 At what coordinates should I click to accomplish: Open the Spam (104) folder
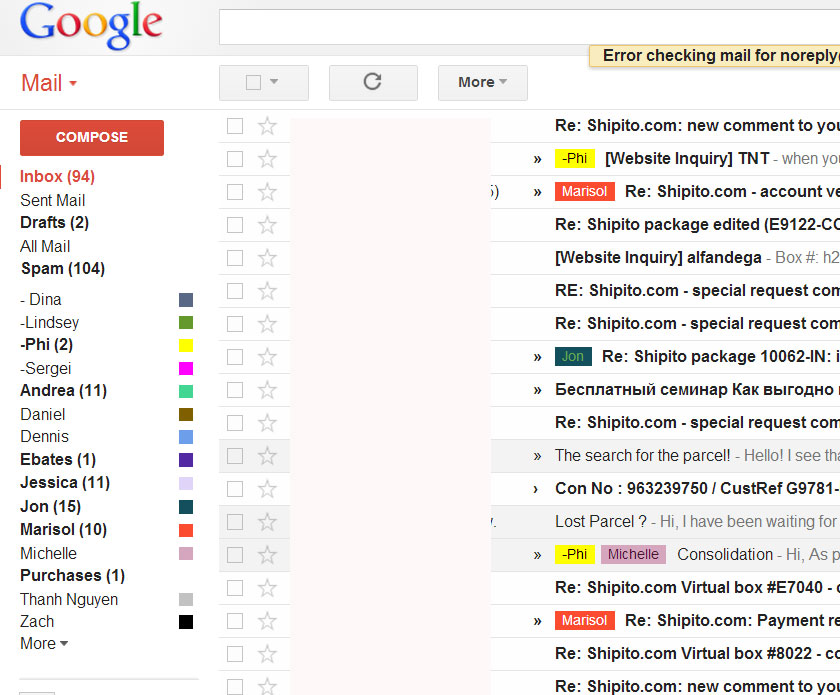point(63,268)
